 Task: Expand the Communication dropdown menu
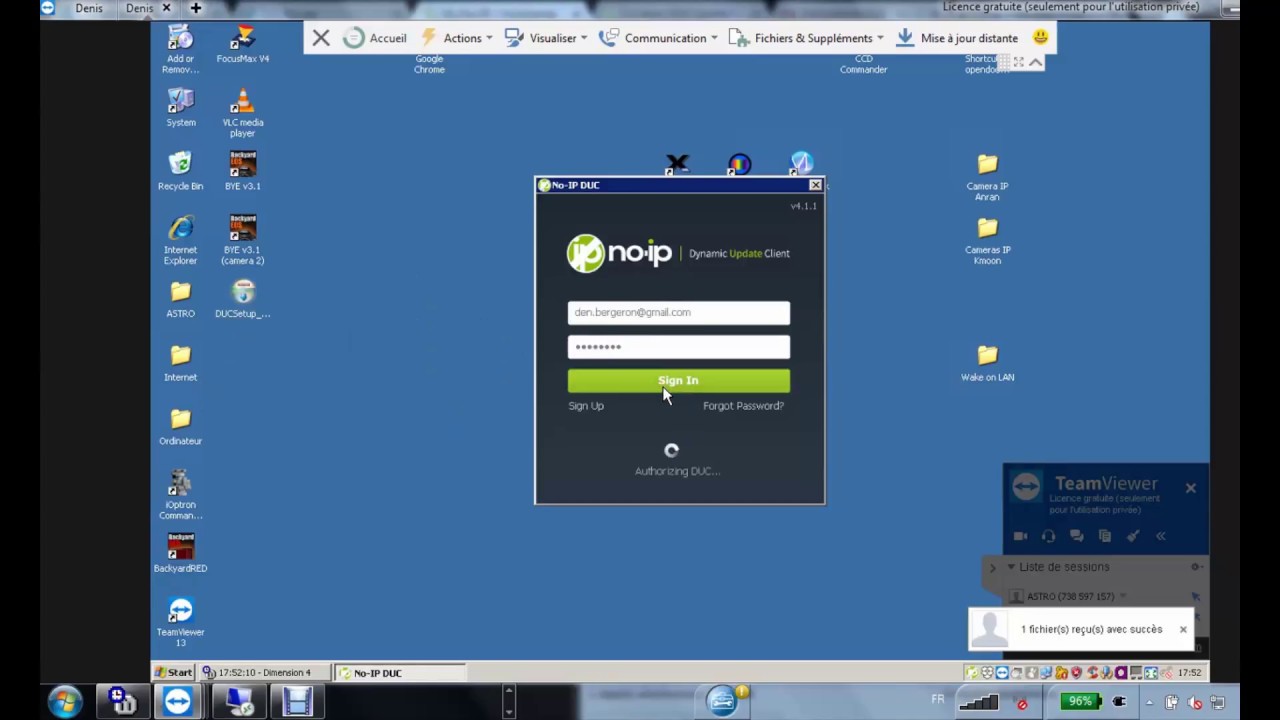658,38
